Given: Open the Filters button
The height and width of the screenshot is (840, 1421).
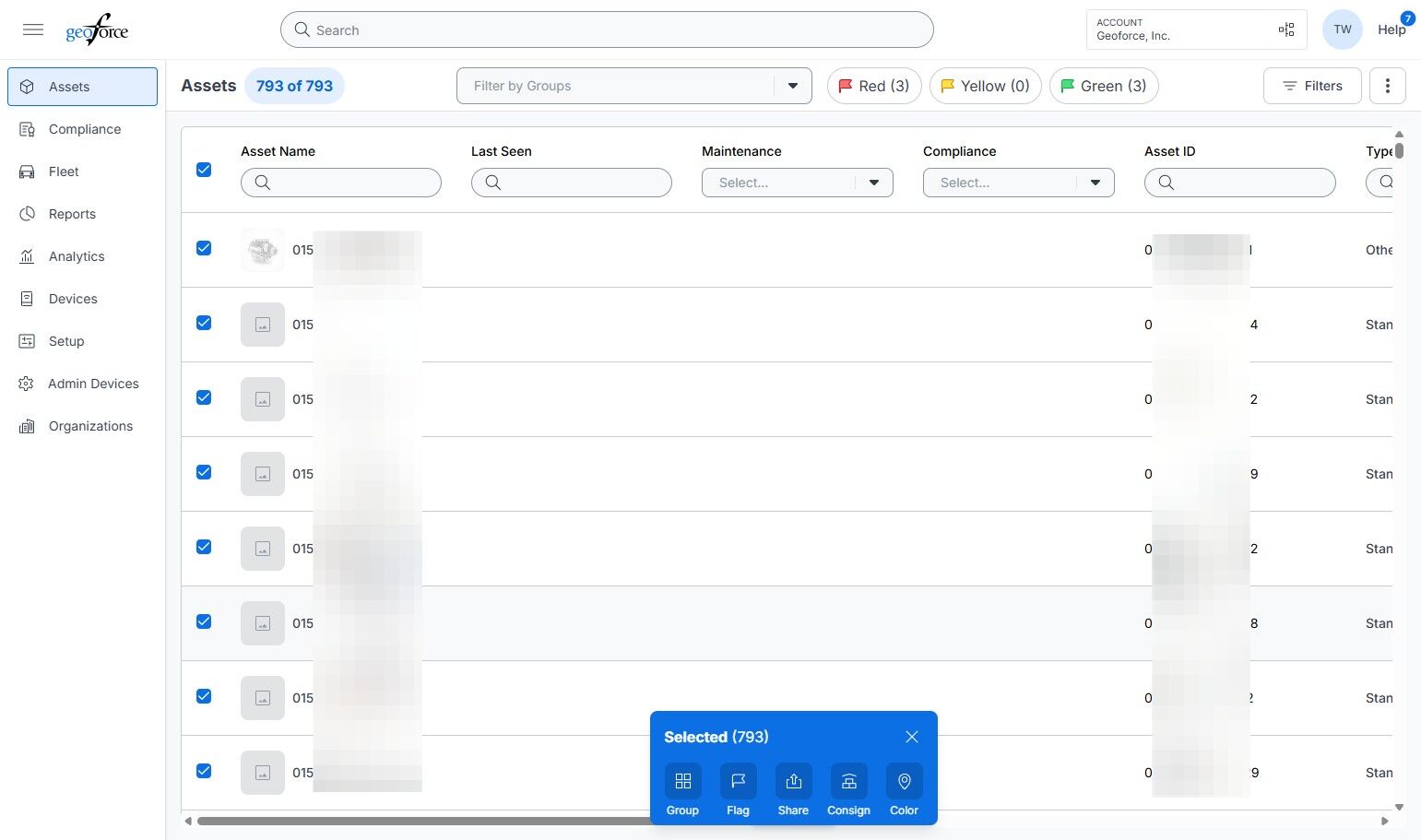Looking at the screenshot, I should [x=1312, y=86].
